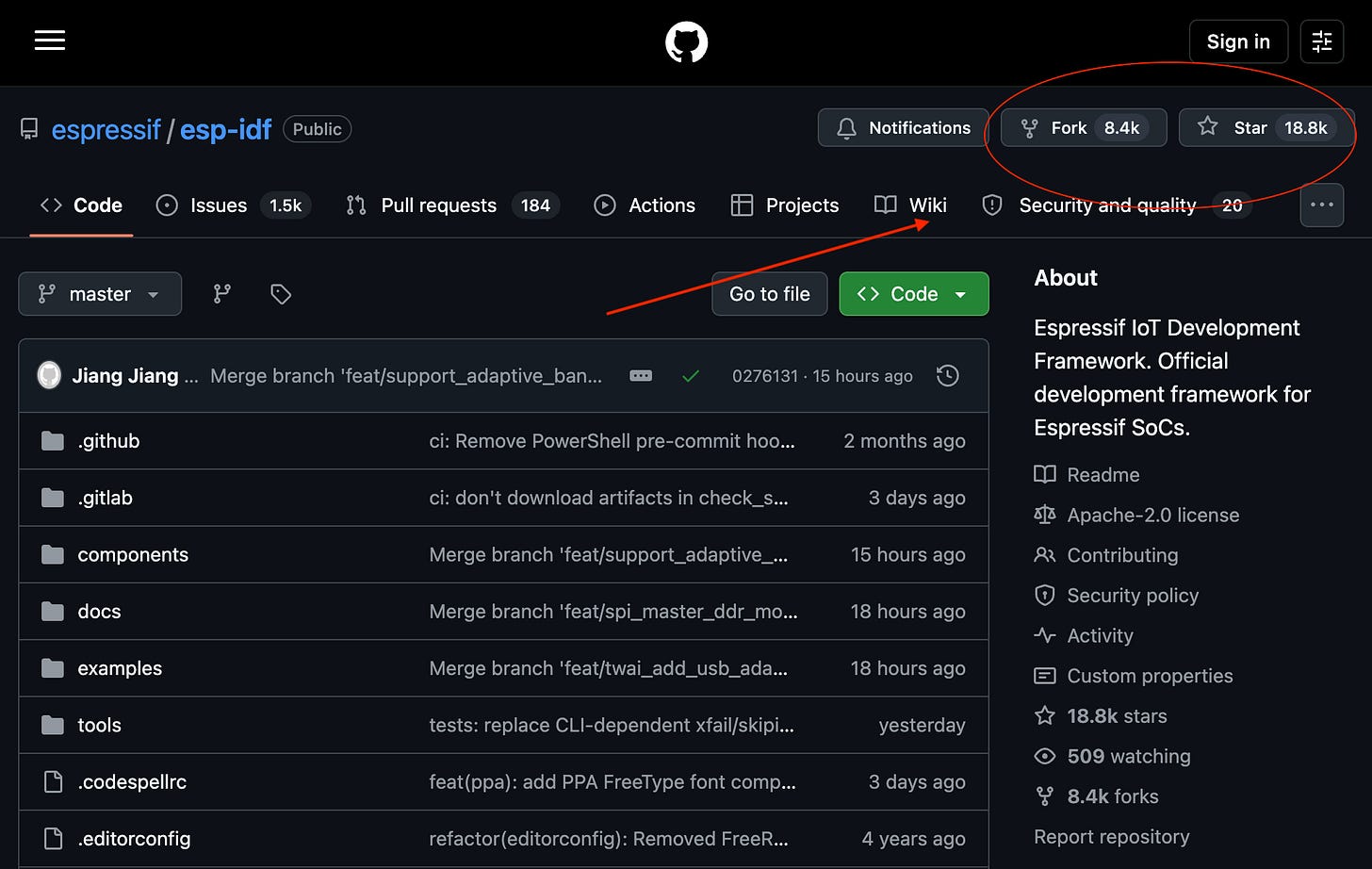Click the Notifications button

903,128
